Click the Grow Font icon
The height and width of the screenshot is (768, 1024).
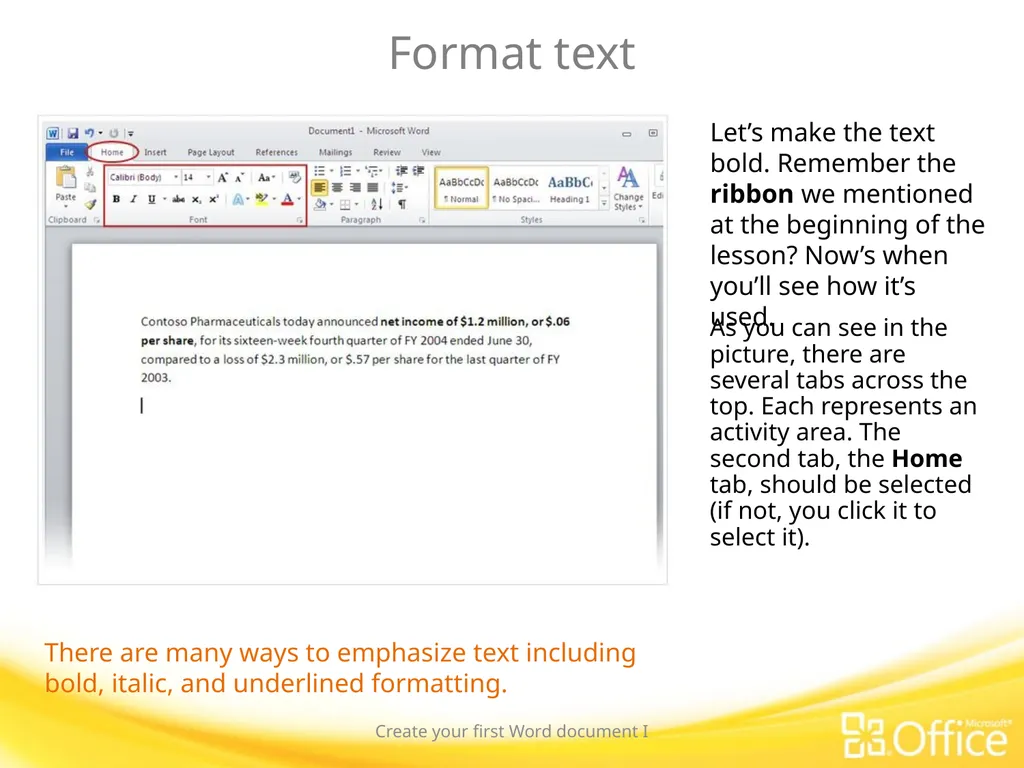[223, 178]
